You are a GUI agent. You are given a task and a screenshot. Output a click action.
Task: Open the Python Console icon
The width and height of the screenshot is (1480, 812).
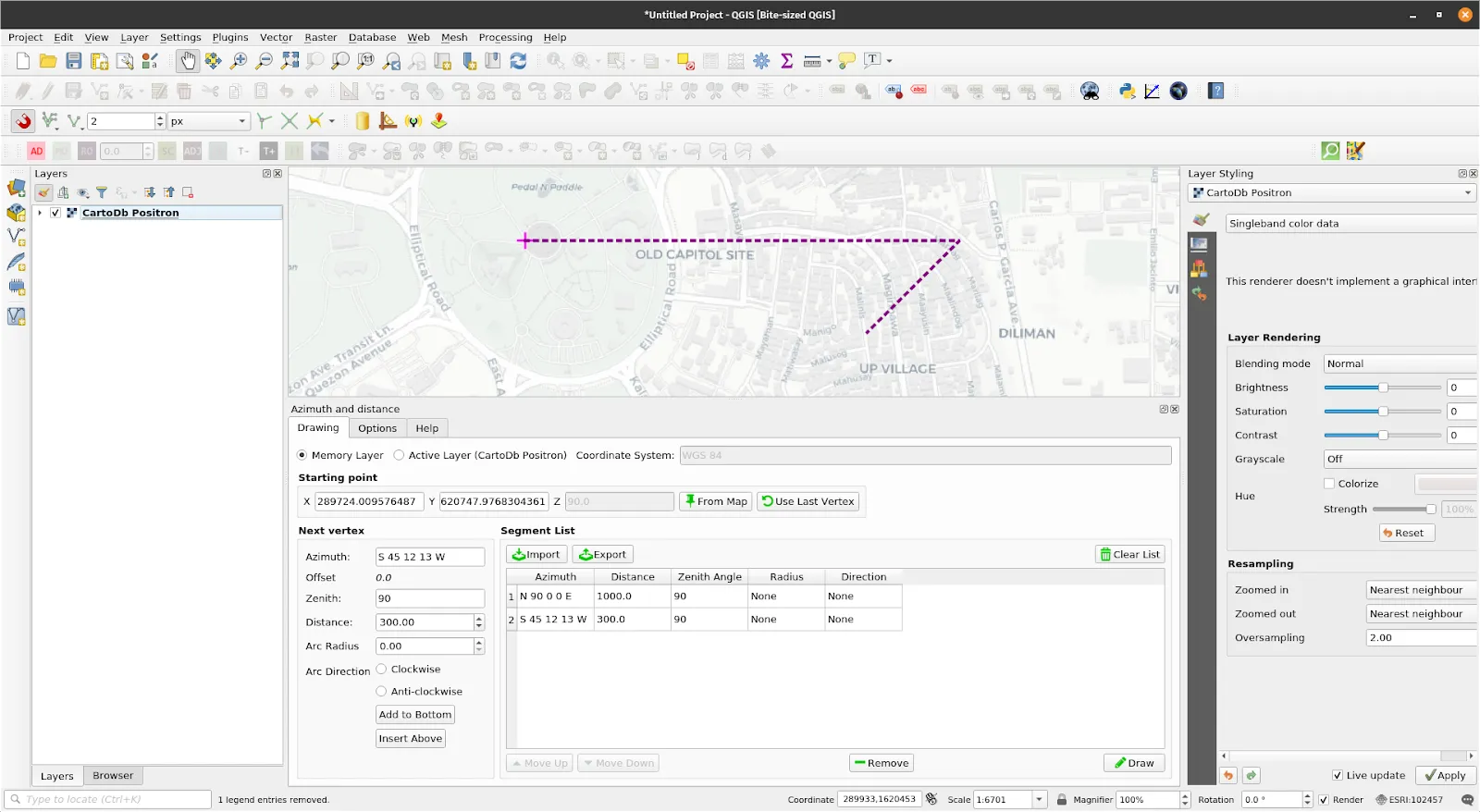coord(1127,91)
